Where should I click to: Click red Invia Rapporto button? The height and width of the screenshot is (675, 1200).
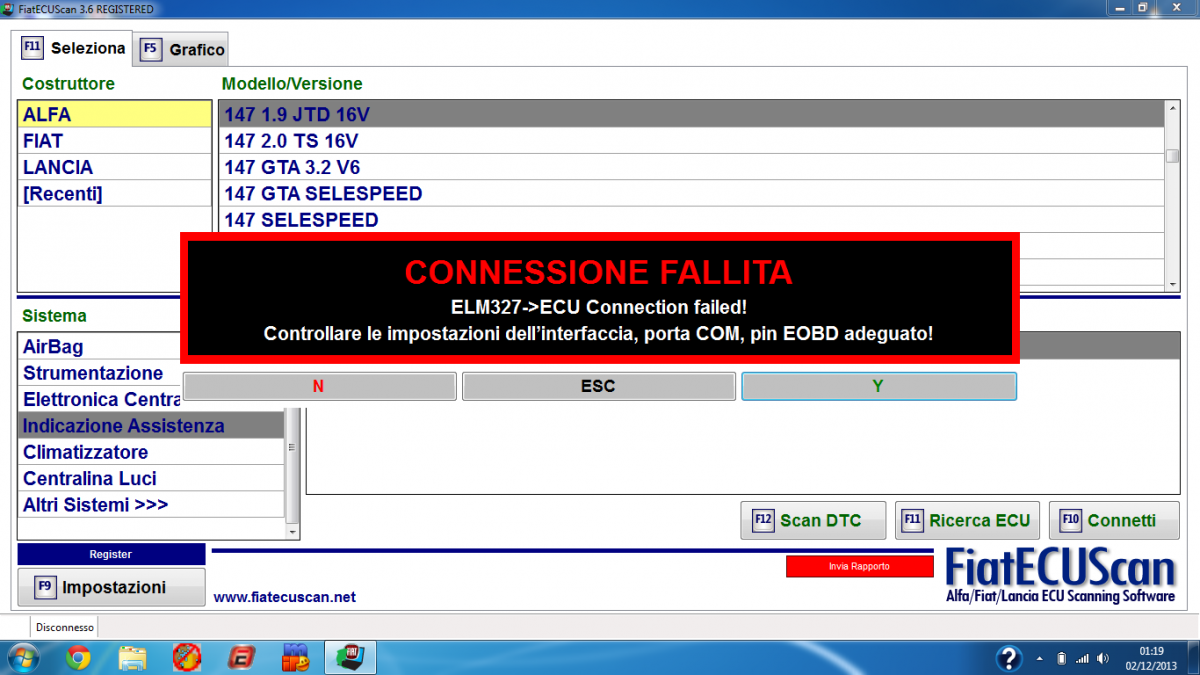click(859, 566)
